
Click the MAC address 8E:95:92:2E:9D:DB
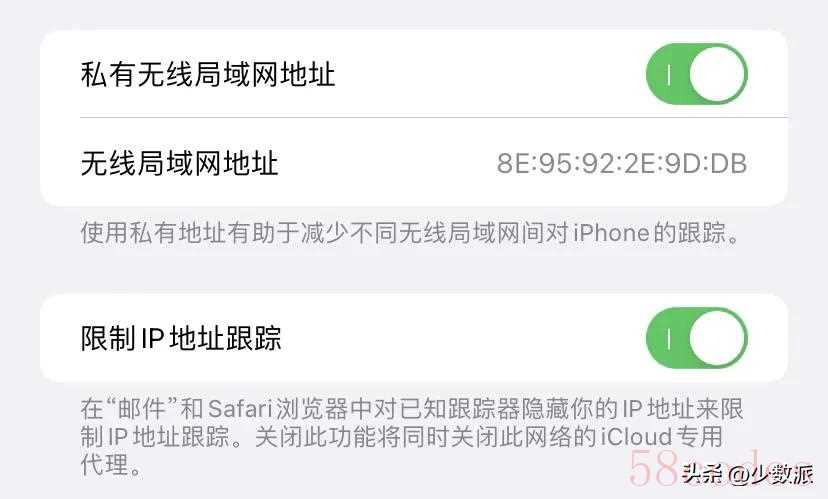click(x=622, y=163)
